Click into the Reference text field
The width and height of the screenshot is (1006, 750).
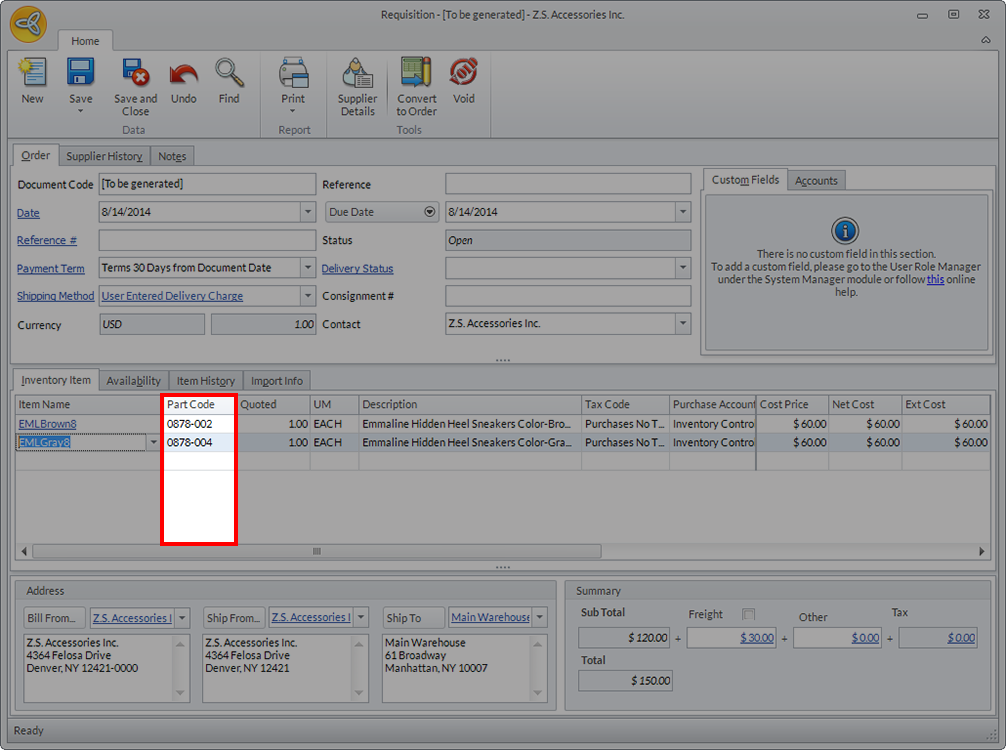point(567,184)
